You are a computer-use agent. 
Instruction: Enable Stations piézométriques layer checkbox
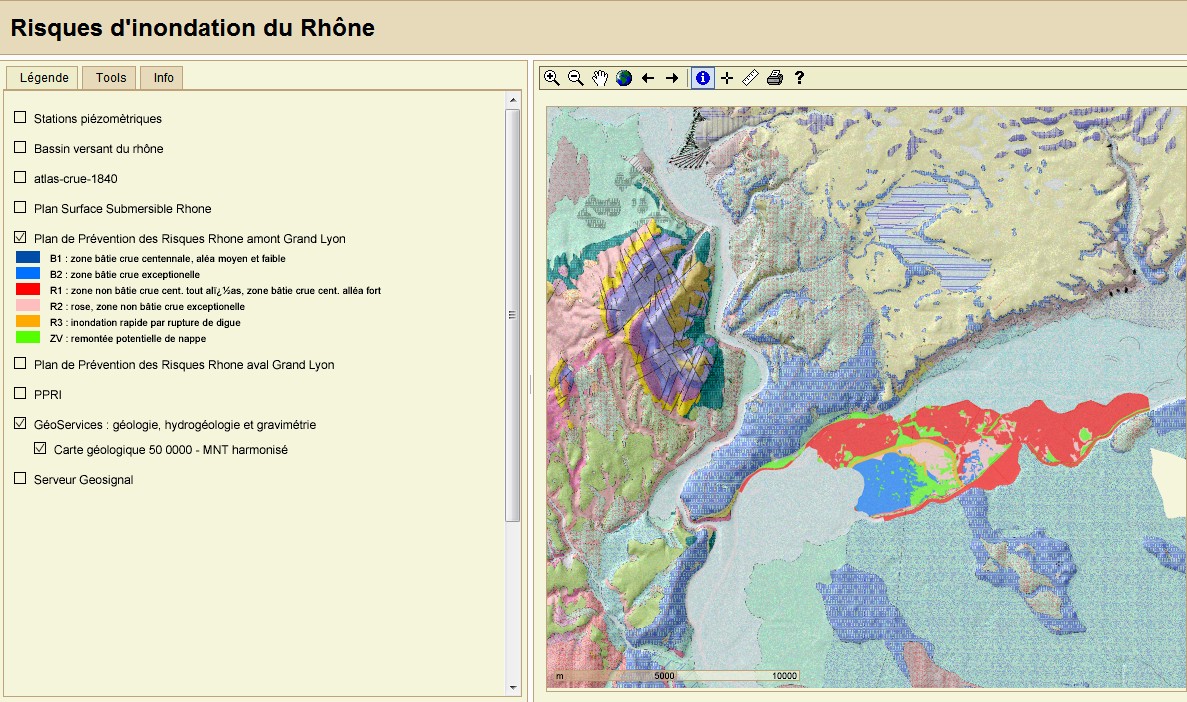tap(20, 118)
